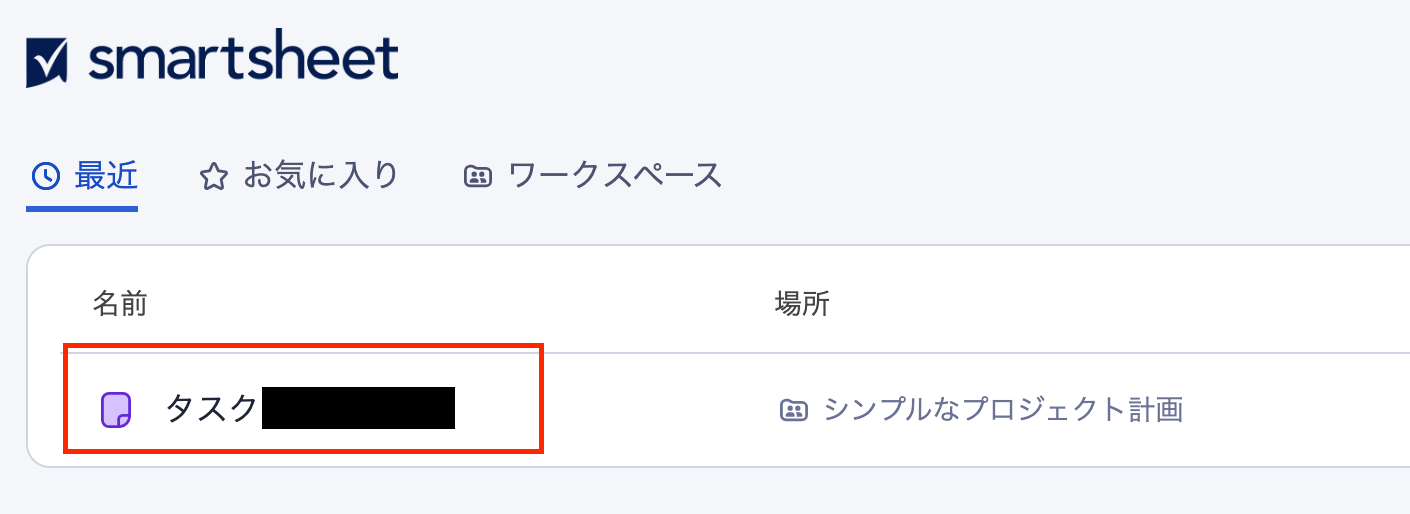Screen dimensions: 1410x514
Task: Click the 名前 column header
Action: (x=120, y=304)
